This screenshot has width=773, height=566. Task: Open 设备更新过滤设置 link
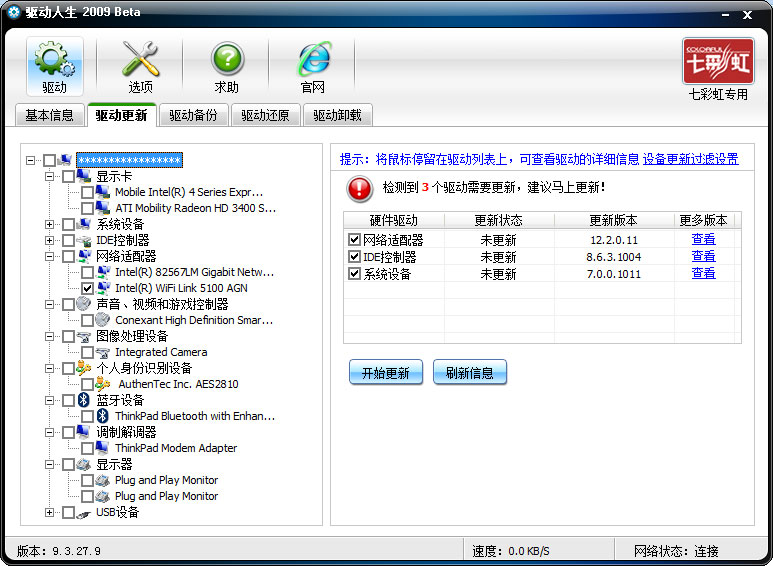(691, 159)
